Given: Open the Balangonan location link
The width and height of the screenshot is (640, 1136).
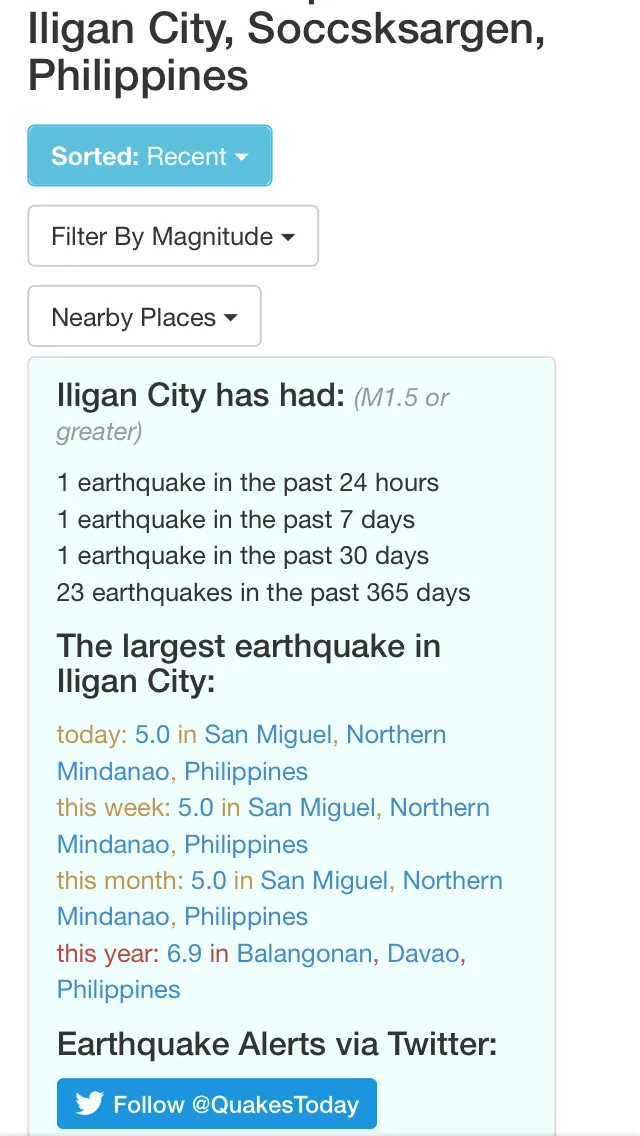Looking at the screenshot, I should 304,953.
